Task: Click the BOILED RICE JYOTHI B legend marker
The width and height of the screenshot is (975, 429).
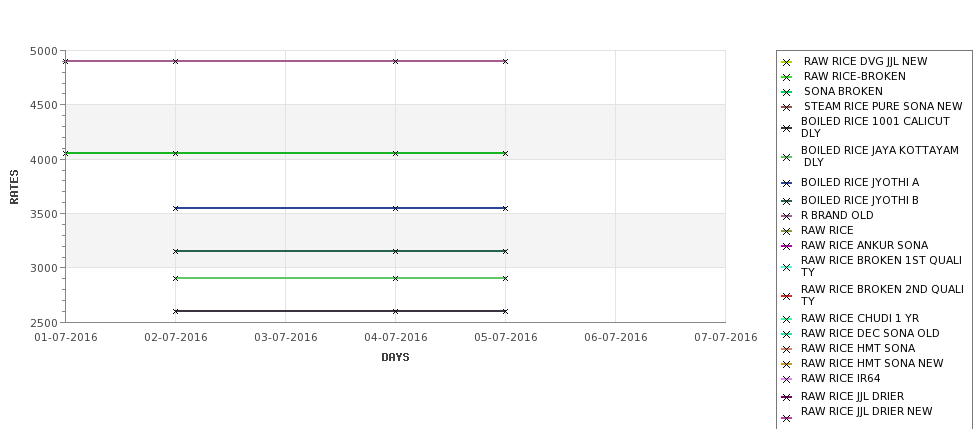Action: pyautogui.click(x=786, y=201)
